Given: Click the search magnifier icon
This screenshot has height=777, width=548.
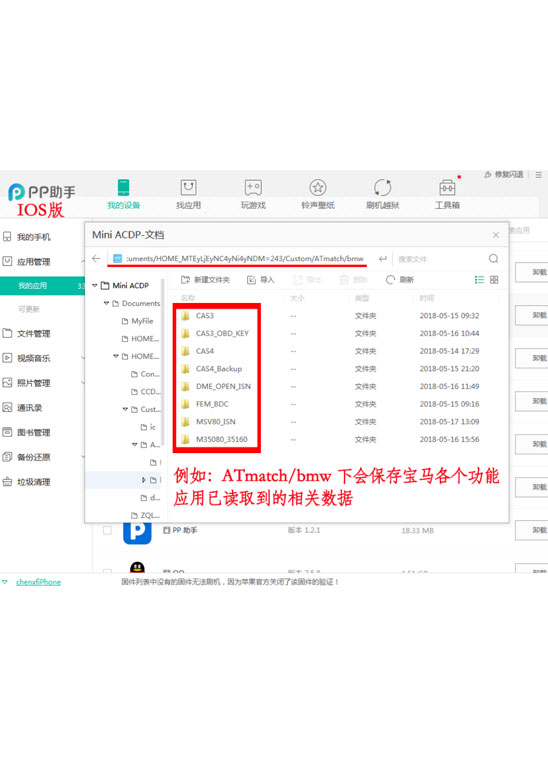Looking at the screenshot, I should pyautogui.click(x=493, y=258).
